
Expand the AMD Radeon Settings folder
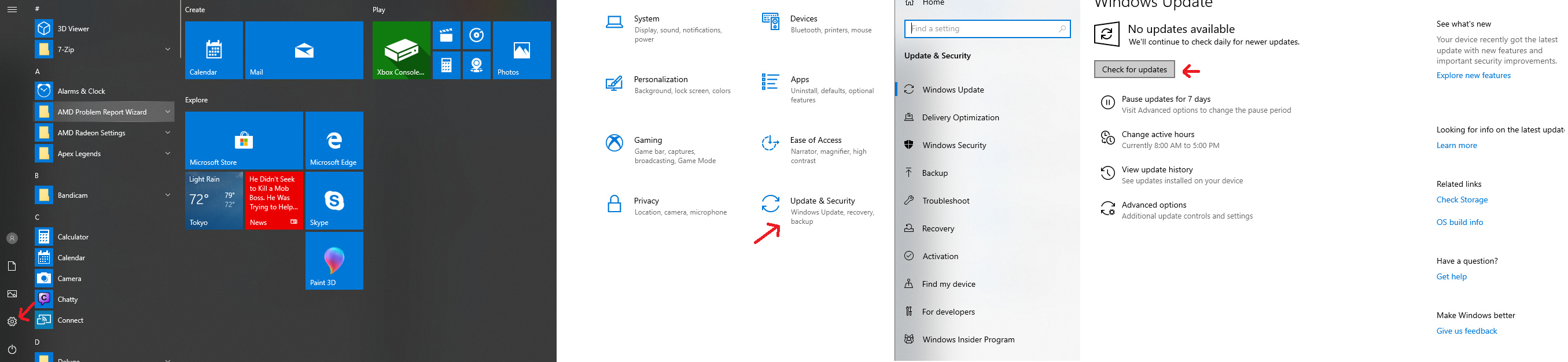167,132
